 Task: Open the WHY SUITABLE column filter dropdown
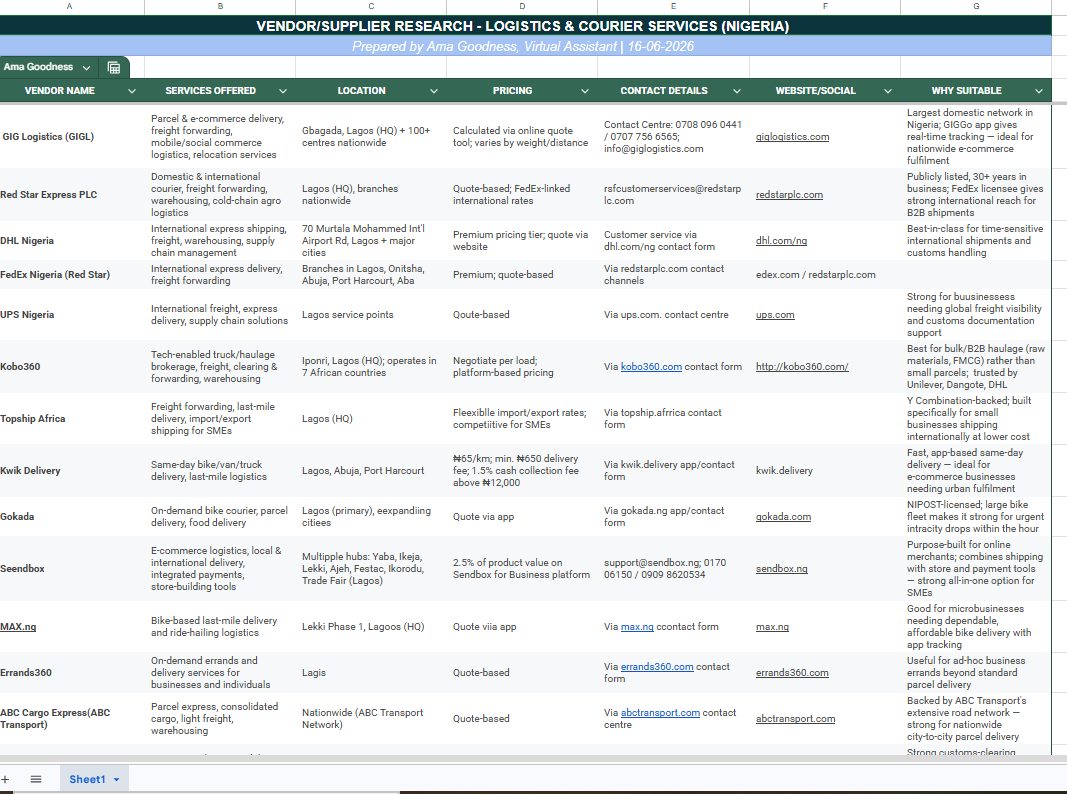1038,90
